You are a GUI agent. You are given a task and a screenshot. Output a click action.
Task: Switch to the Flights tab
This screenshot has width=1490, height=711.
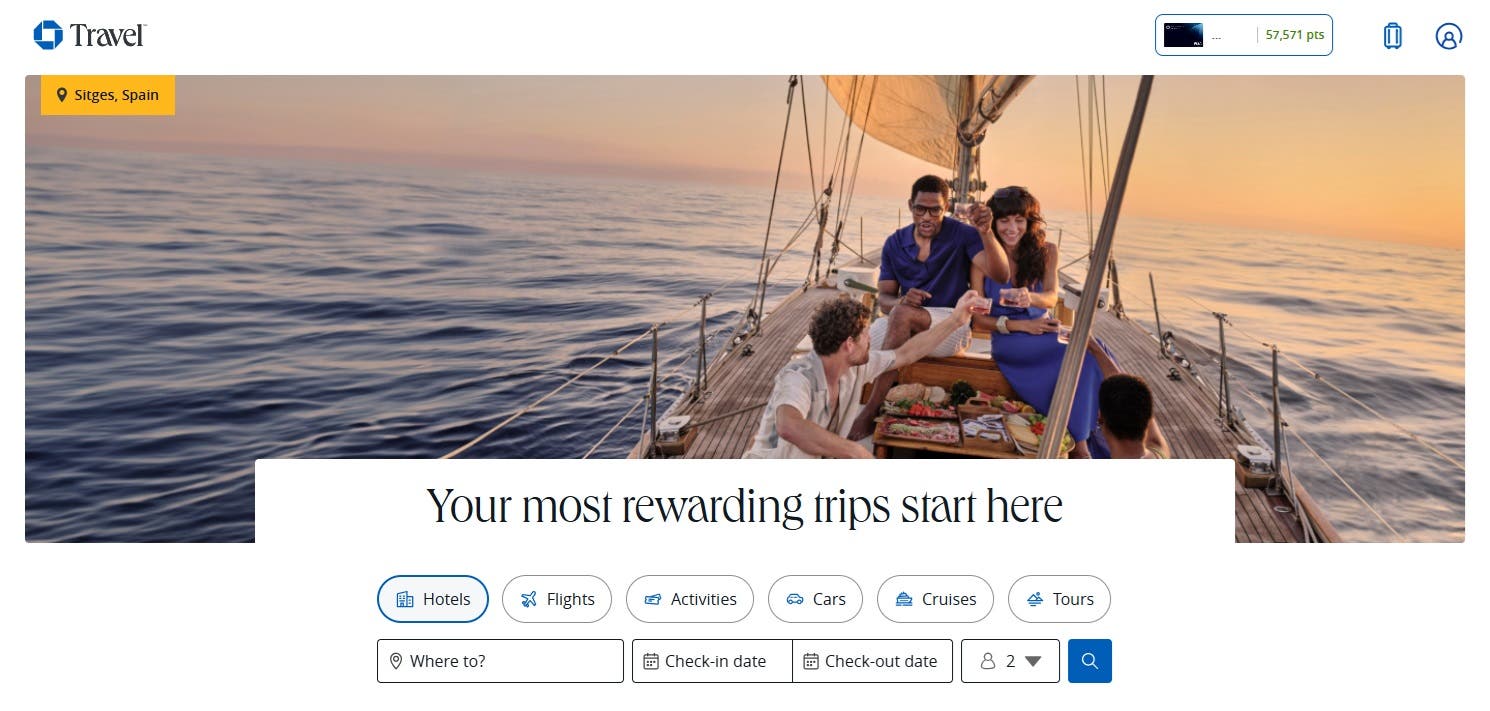tap(557, 599)
